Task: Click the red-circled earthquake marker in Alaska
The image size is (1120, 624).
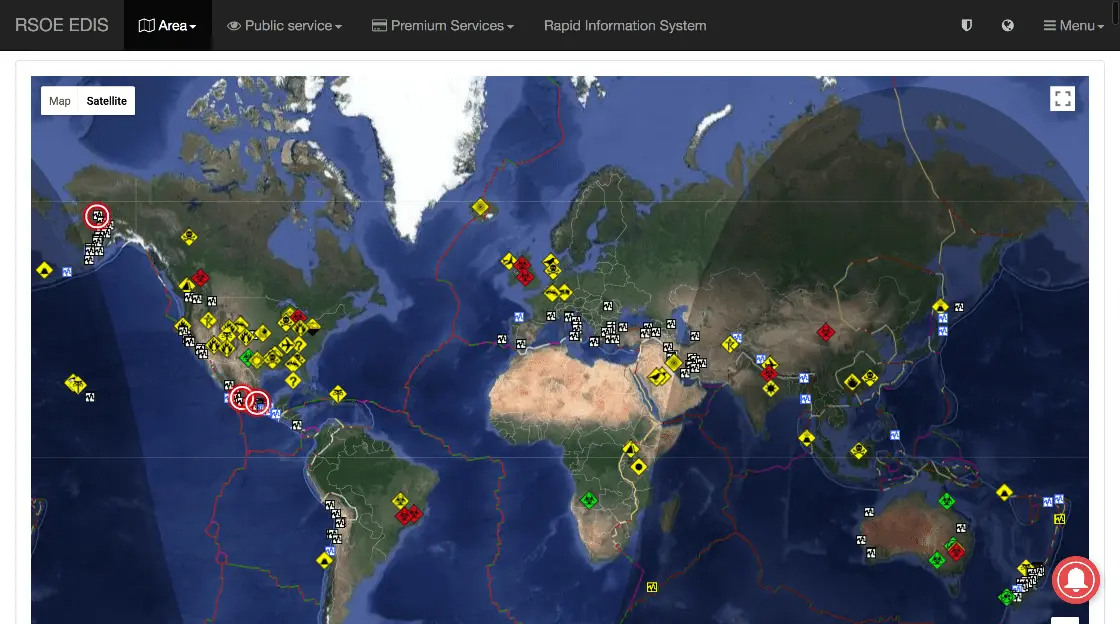Action: pos(97,215)
